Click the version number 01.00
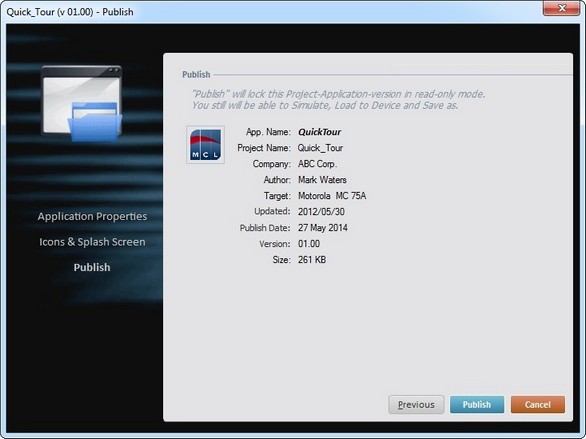The height and width of the screenshot is (439, 586). (x=309, y=244)
